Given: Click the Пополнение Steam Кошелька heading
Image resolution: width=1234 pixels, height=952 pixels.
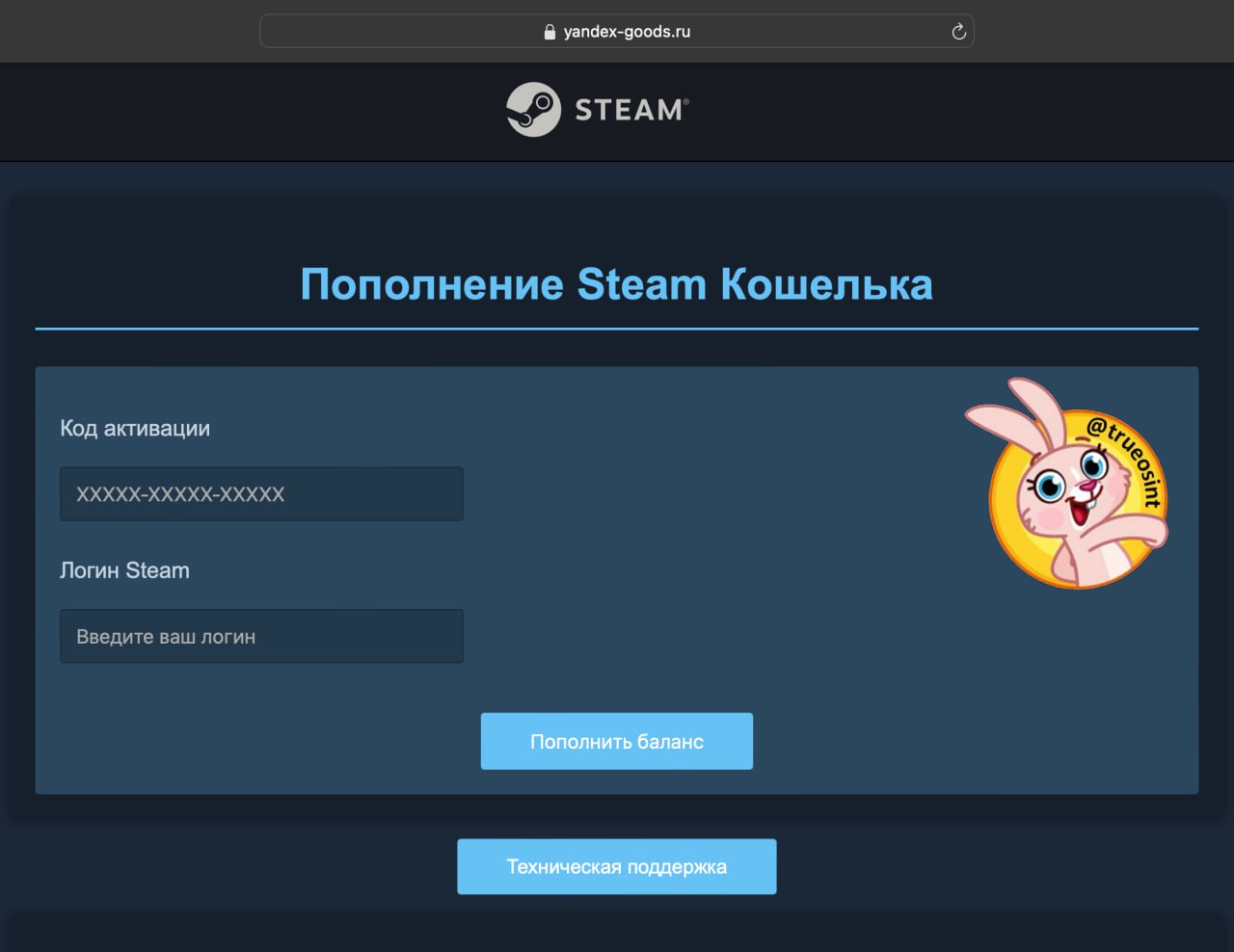Looking at the screenshot, I should [x=617, y=283].
